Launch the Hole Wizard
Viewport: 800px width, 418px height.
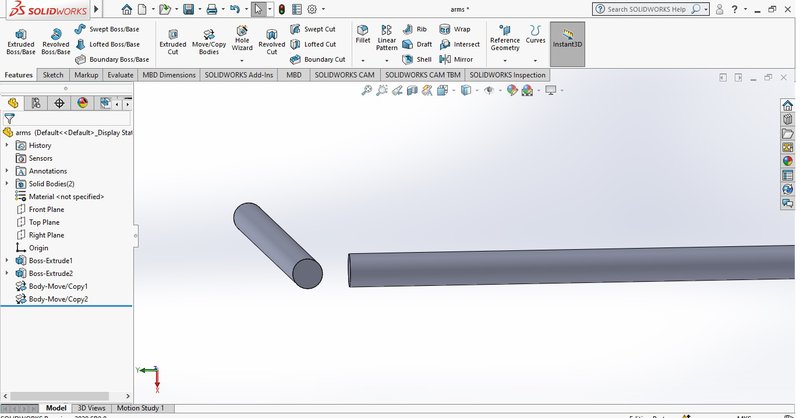tap(242, 38)
